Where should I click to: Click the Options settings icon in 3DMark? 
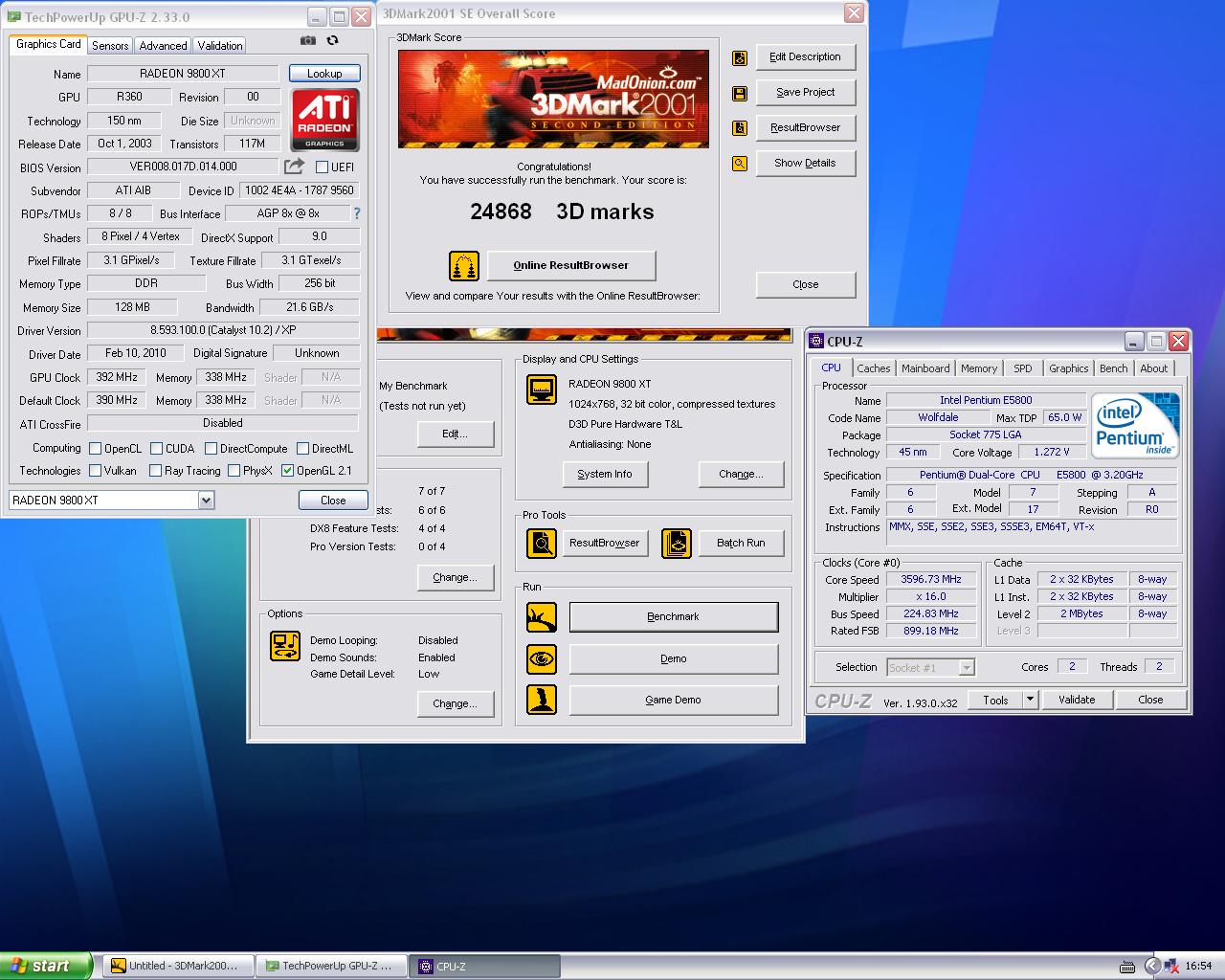click(285, 646)
